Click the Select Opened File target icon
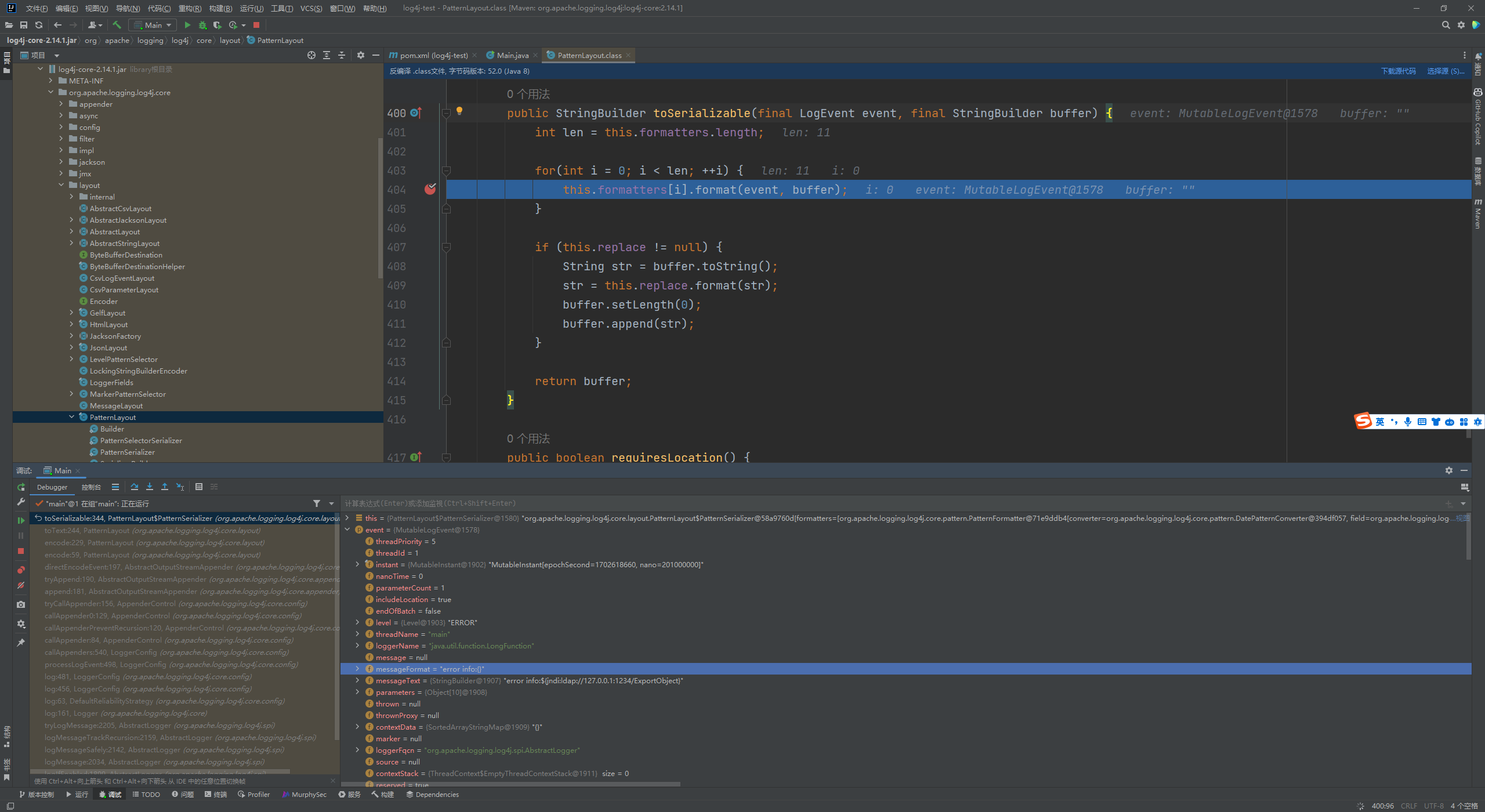This screenshot has height=812, width=1485. coord(312,55)
